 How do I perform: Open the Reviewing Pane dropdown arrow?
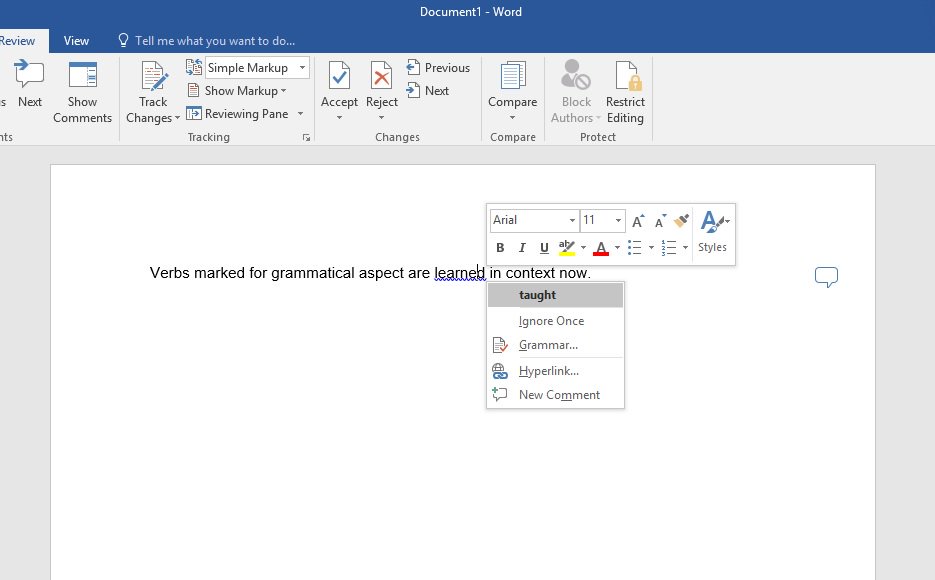[300, 114]
